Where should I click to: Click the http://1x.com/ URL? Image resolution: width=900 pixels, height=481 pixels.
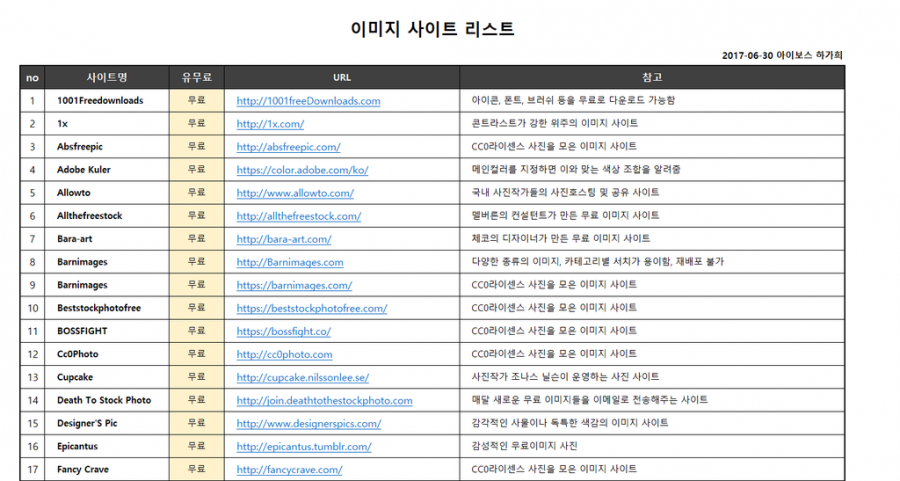click(270, 124)
